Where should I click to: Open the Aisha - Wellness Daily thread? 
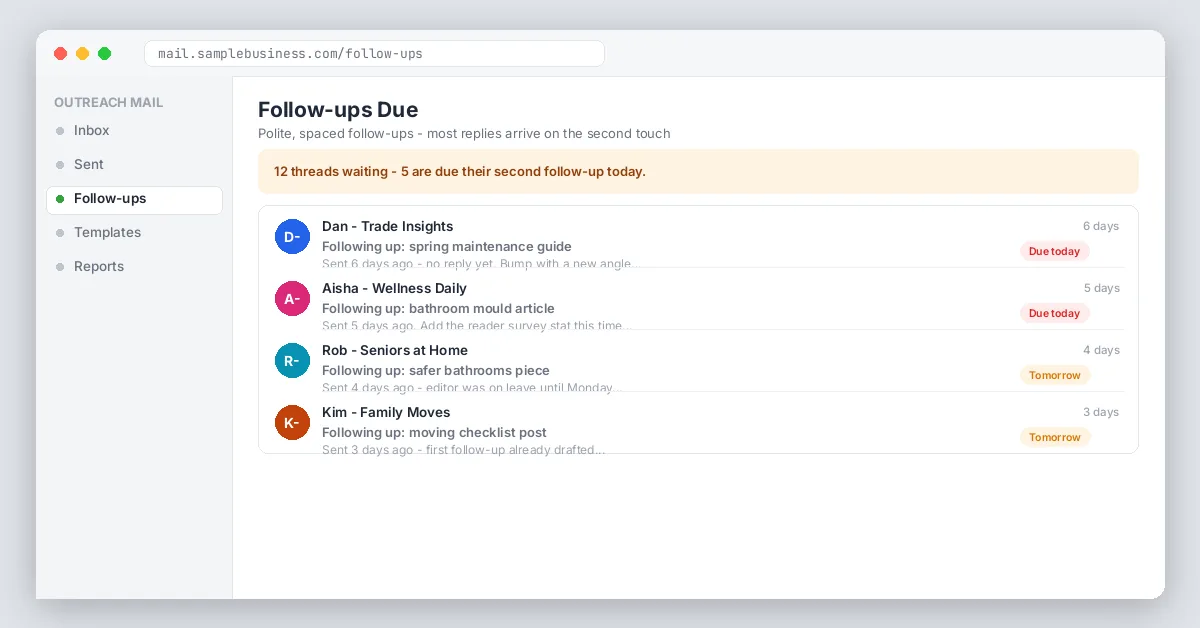(698, 299)
